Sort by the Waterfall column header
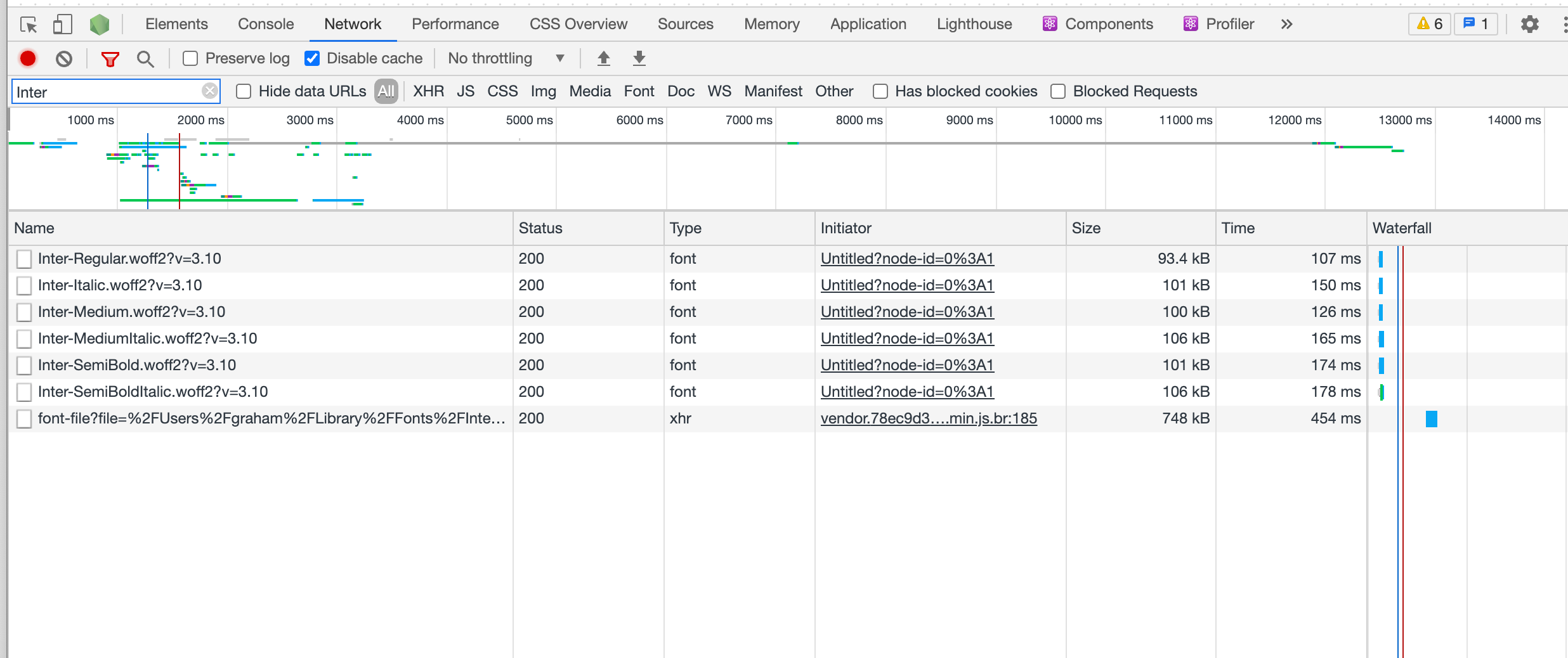This screenshot has height=658, width=1568. (1467, 228)
